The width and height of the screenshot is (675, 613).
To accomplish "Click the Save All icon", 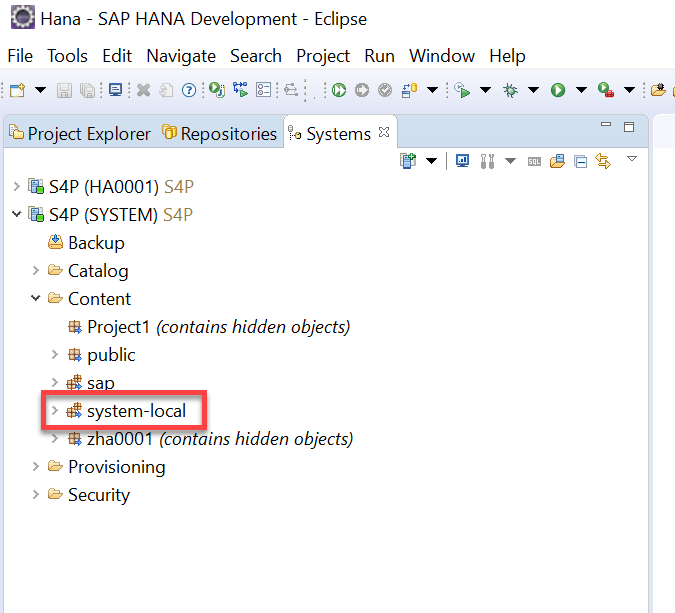I will pos(88,90).
